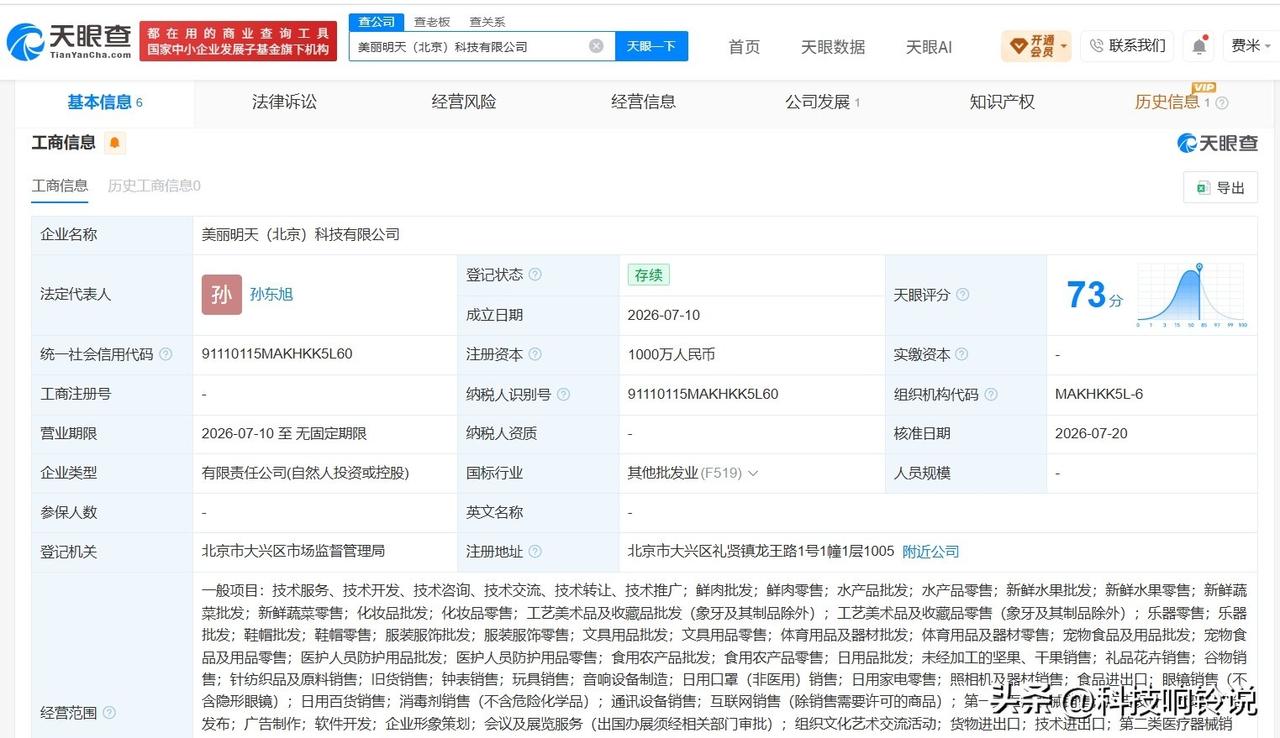This screenshot has width=1280, height=738.
Task: Select the 历史工商信息 sub-tab
Action: tap(154, 186)
